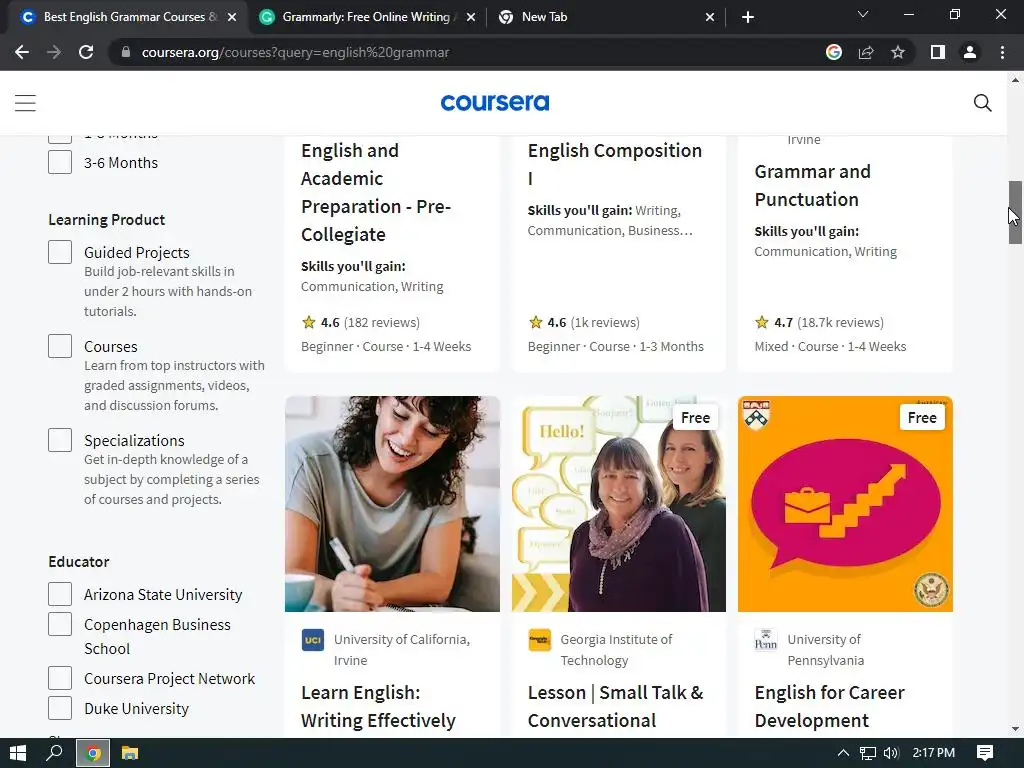Check the Coursera Project Network checkbox
This screenshot has height=768, width=1024.
pyautogui.click(x=60, y=678)
